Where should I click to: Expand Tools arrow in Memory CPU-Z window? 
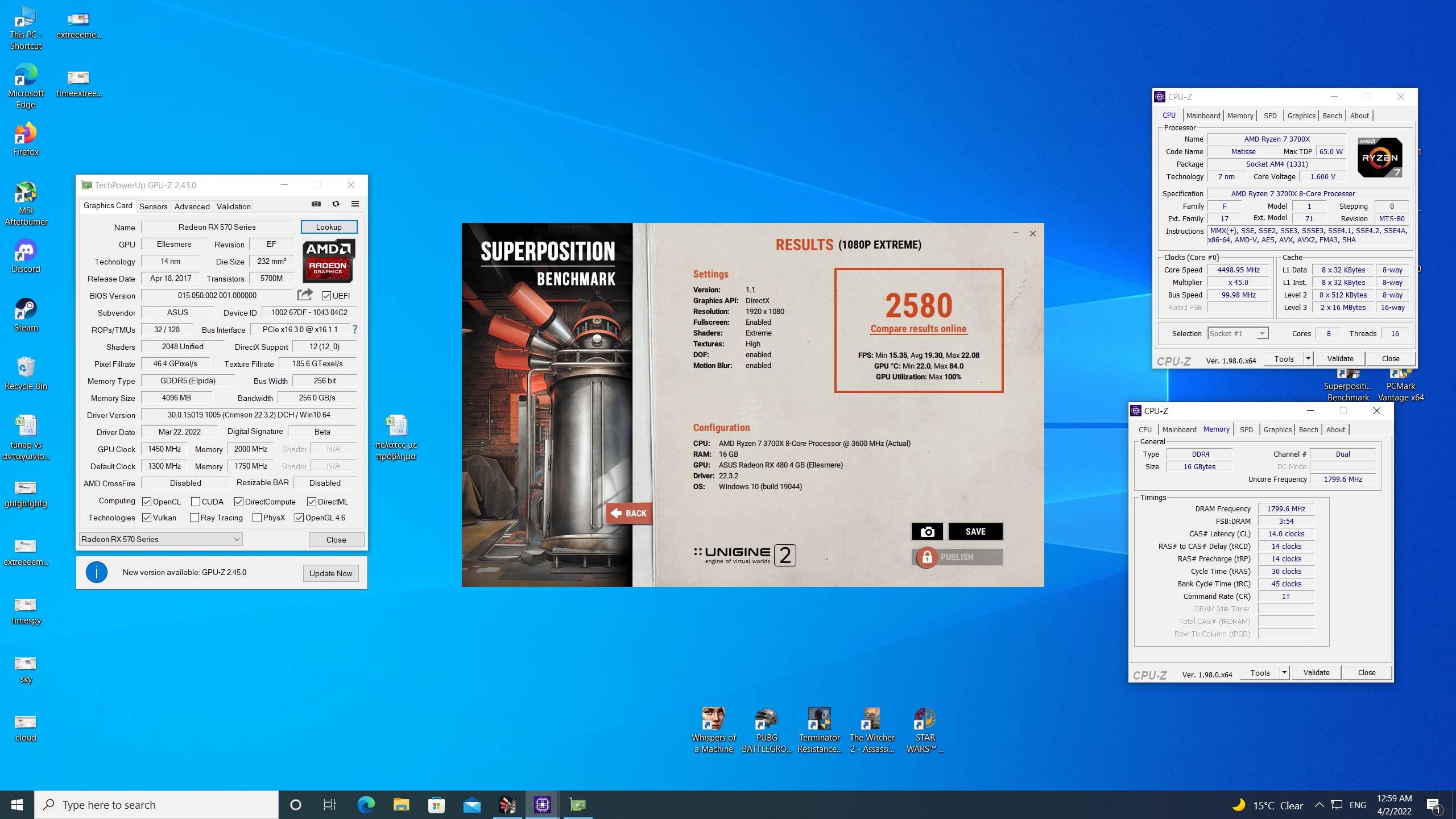pyautogui.click(x=1284, y=672)
